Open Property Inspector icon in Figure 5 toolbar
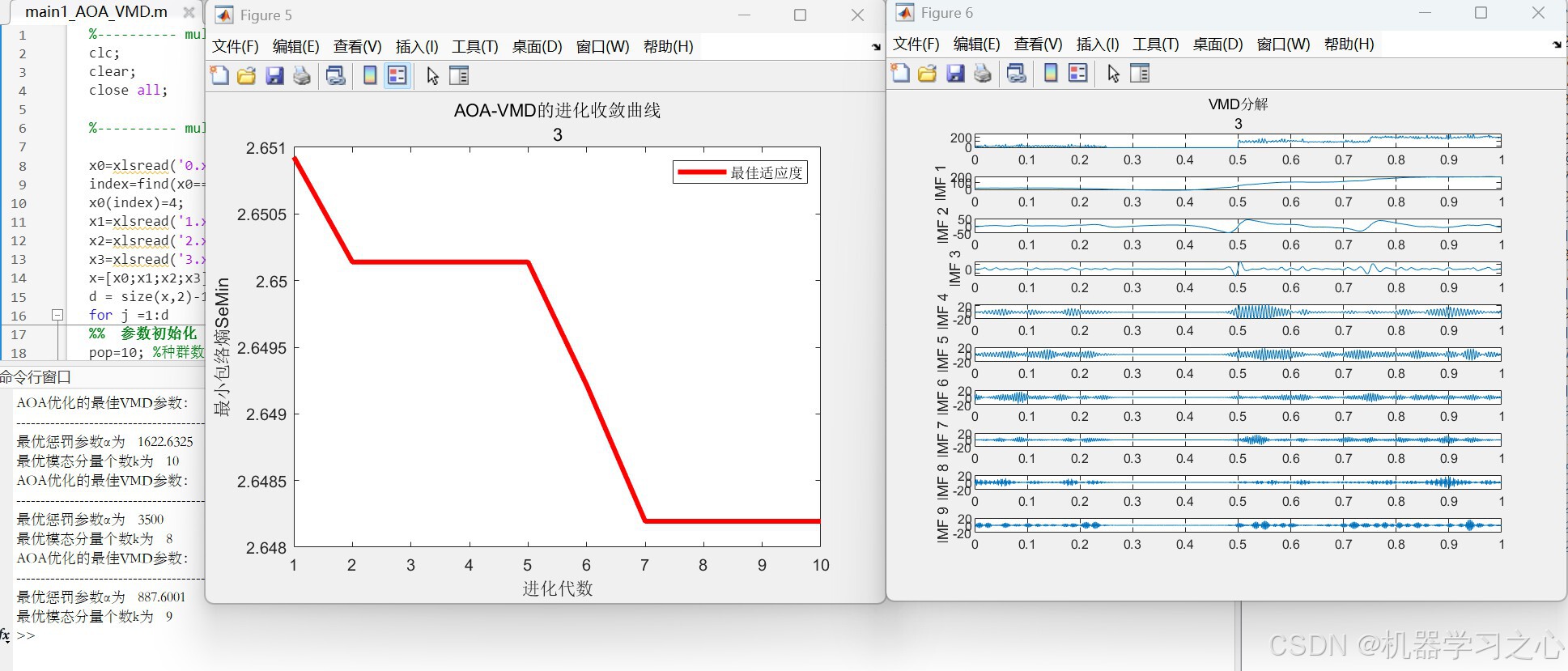The height and width of the screenshot is (671, 1568). [x=459, y=76]
